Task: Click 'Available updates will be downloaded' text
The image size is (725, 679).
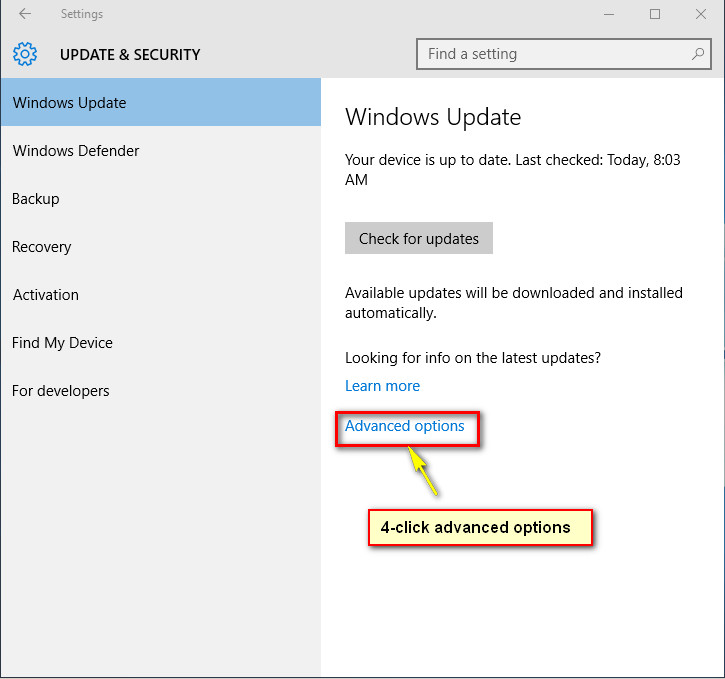Action: (x=514, y=303)
